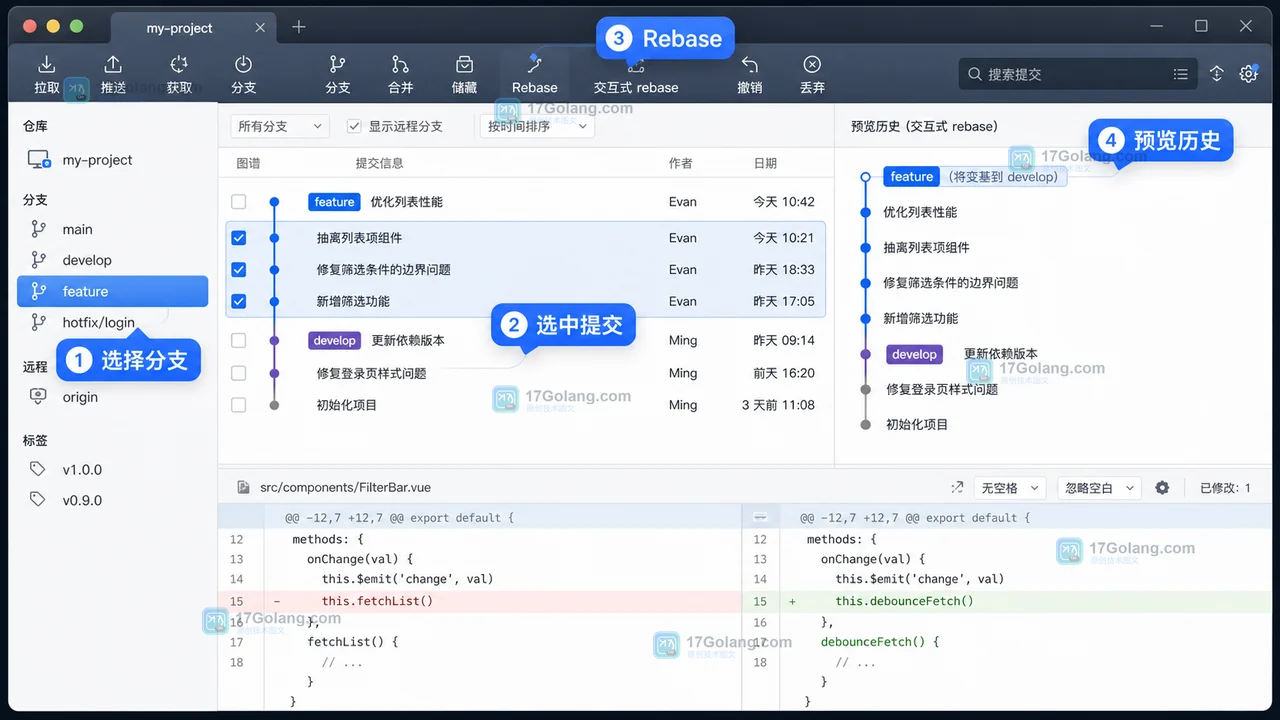Check the 更新依赖版本 commit checkbox
1280x720 pixels.
pos(238,341)
